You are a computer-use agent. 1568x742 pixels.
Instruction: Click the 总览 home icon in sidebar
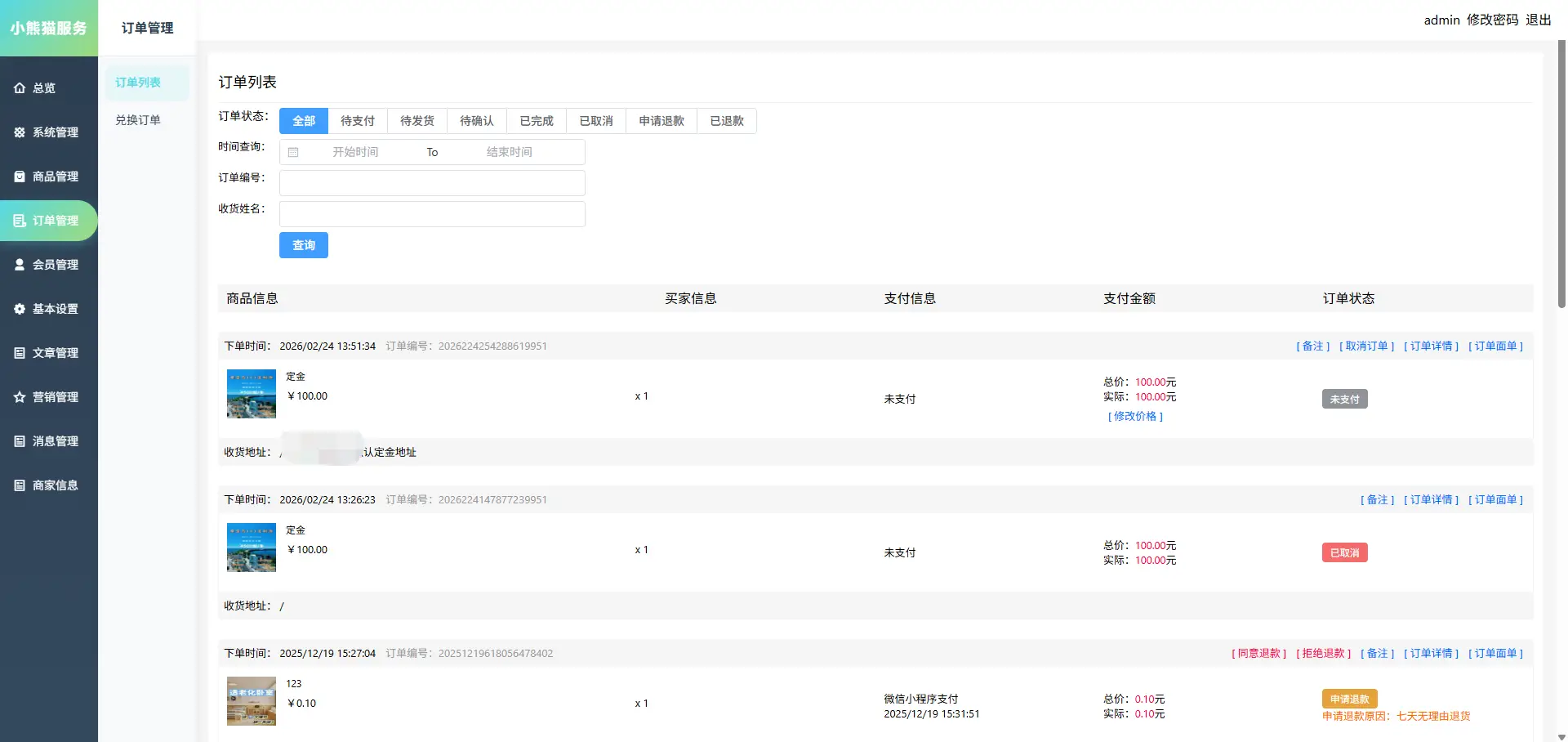(x=20, y=88)
